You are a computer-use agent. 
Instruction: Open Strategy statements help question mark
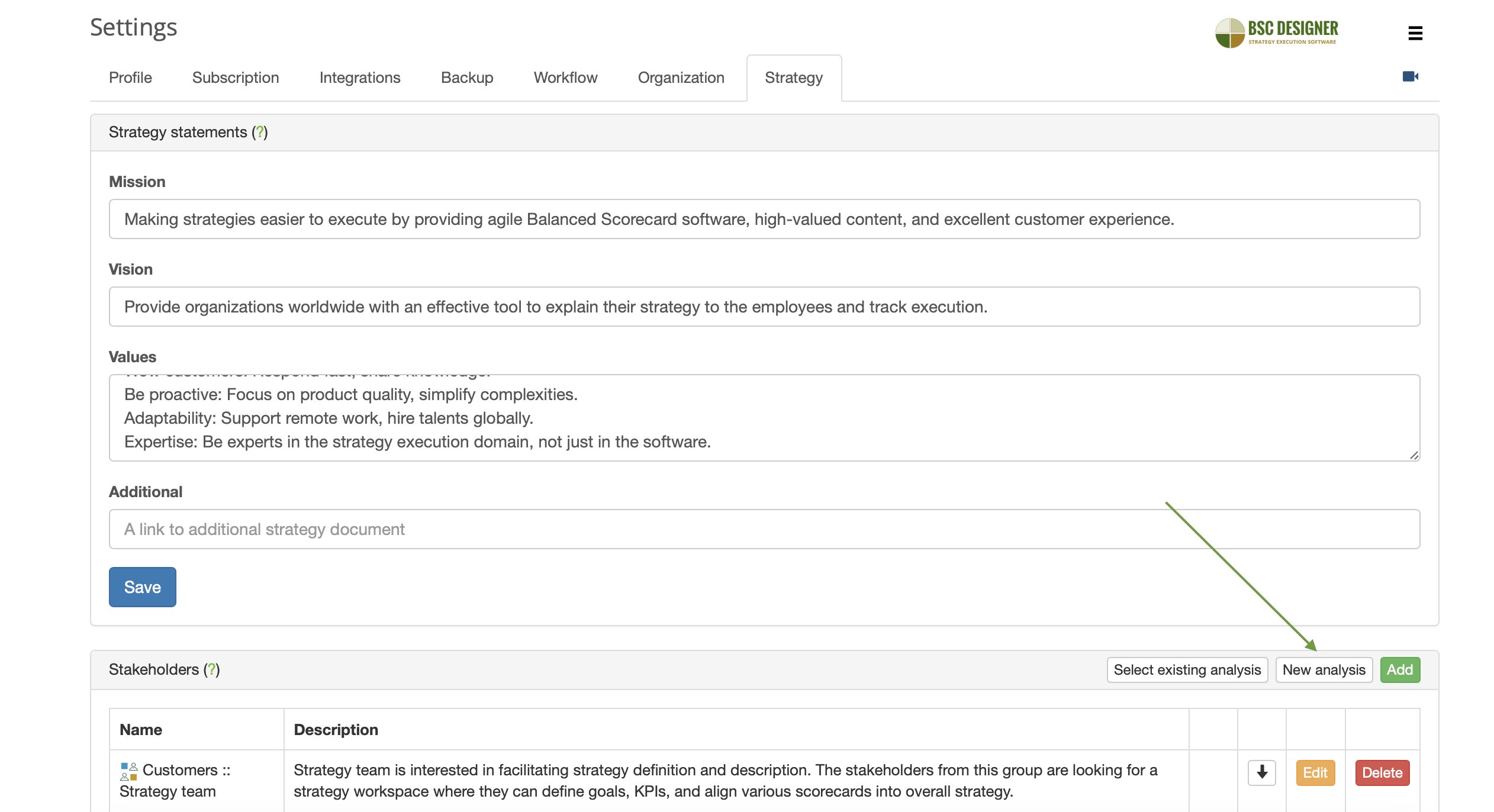point(259,132)
